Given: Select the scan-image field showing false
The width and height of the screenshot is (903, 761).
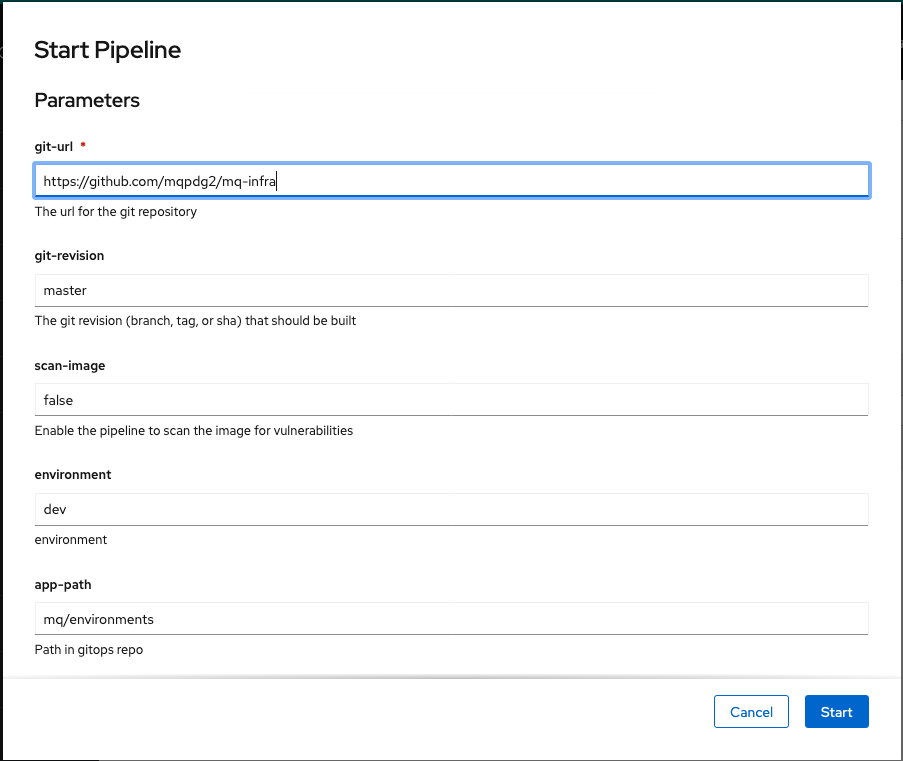Looking at the screenshot, I should [x=452, y=400].
